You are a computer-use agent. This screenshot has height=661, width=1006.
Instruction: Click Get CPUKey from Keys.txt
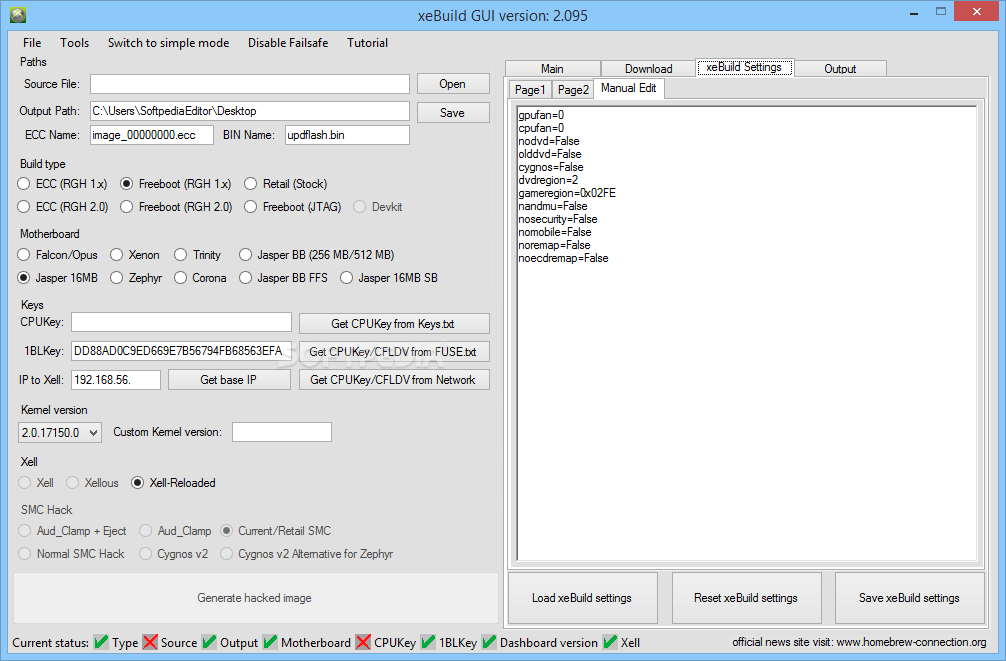point(394,323)
